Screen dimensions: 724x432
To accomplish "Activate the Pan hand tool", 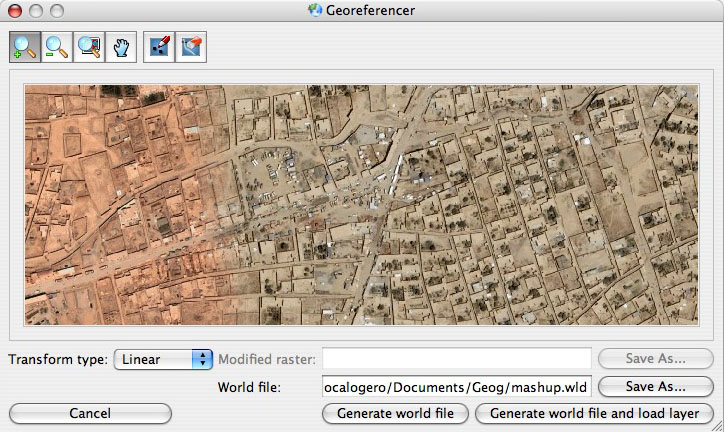I will (121, 47).
